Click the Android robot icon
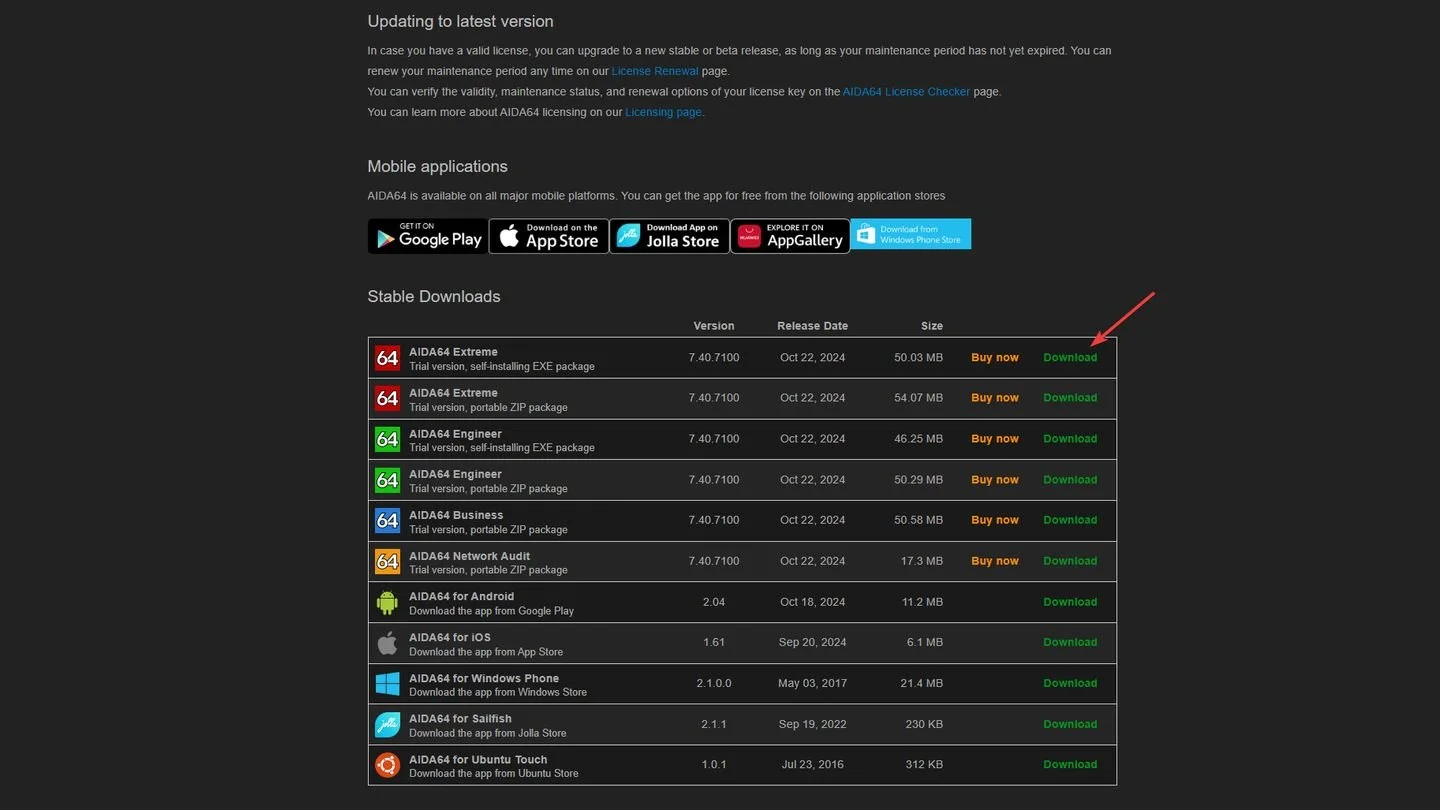This screenshot has height=810, width=1440. [387, 602]
